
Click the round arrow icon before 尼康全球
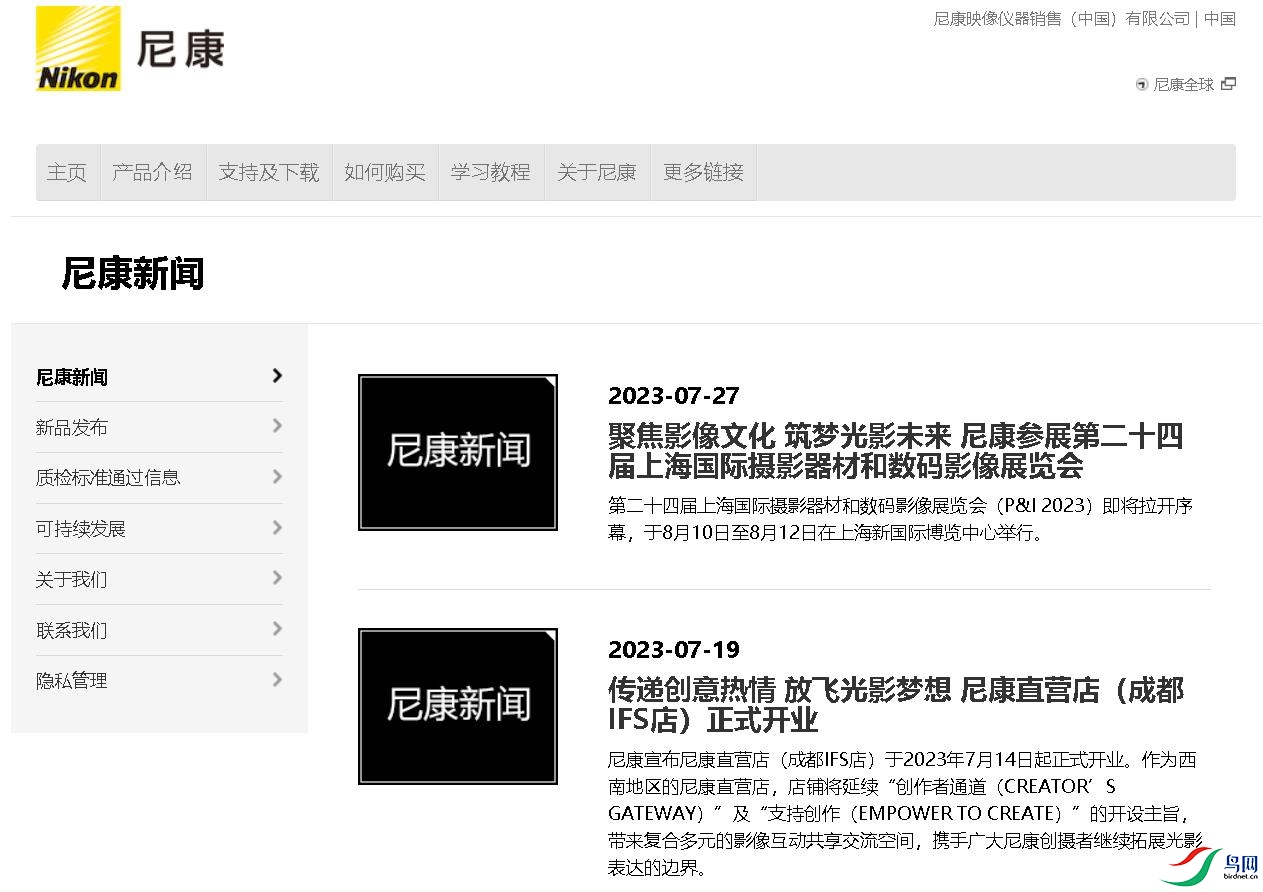(1142, 85)
